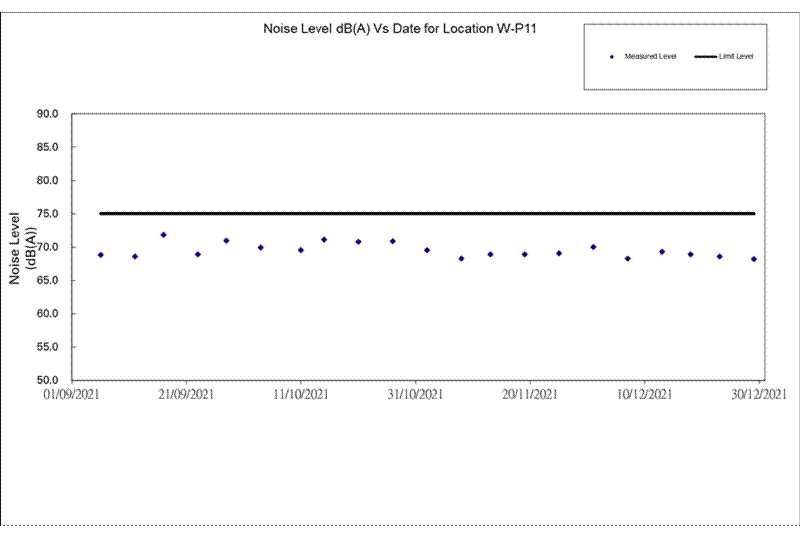Click the 75.0 y-axis label
803x540 pixels.
[x=47, y=214]
